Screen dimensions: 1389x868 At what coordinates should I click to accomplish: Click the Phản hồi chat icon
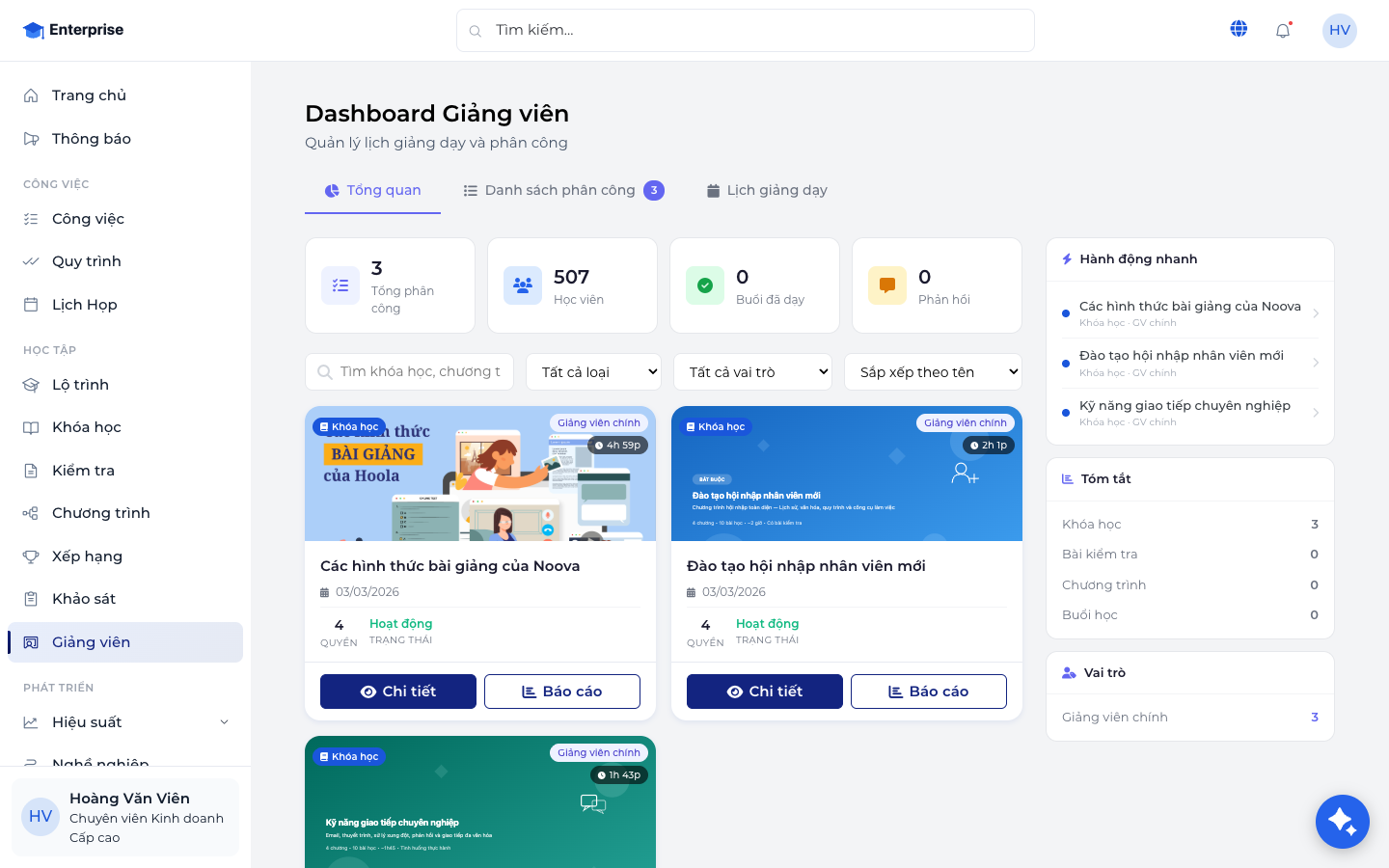click(x=887, y=285)
